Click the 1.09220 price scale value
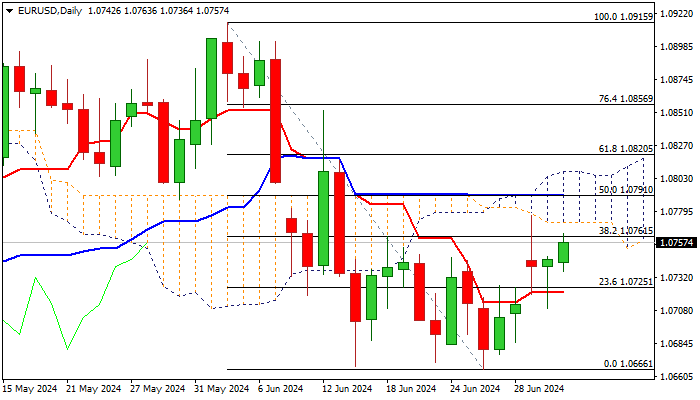Screen dimensions: 700x400 point(676,14)
